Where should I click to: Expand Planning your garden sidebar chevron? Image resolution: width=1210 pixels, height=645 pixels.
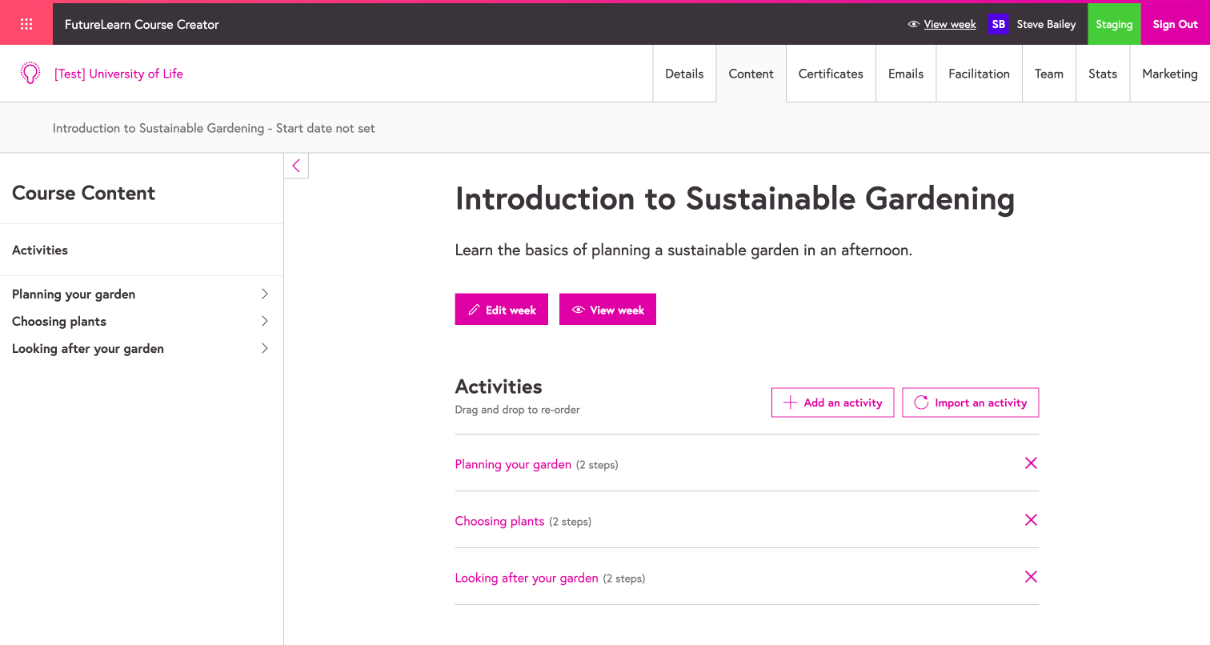click(x=265, y=294)
